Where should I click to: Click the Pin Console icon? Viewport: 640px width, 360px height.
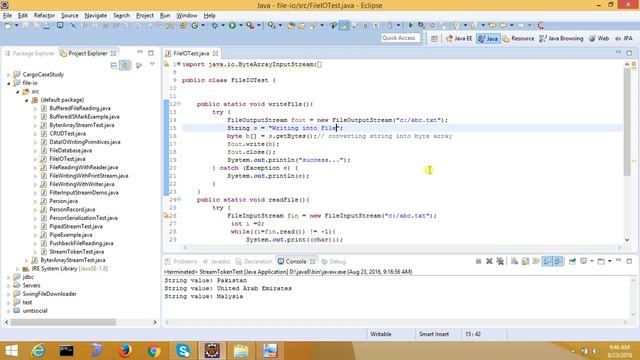[572, 261]
